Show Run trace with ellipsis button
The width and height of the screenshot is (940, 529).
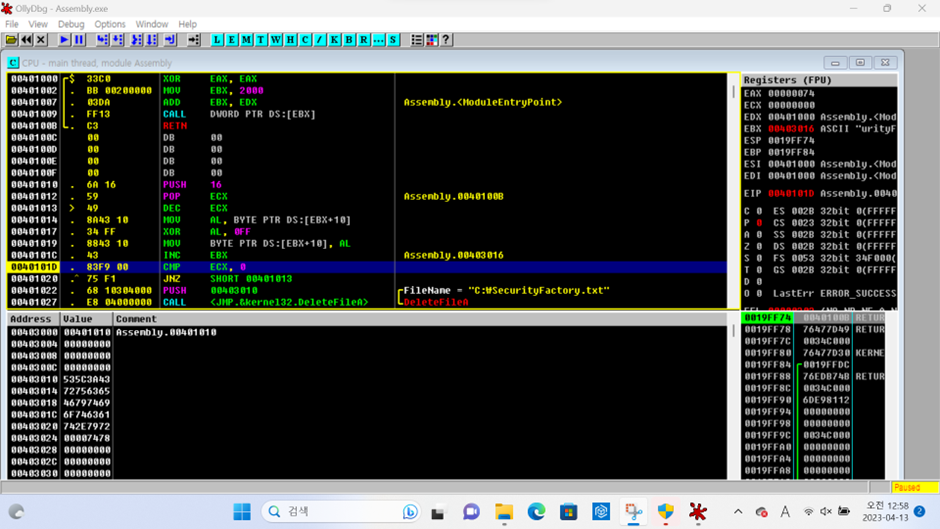click(x=378, y=40)
